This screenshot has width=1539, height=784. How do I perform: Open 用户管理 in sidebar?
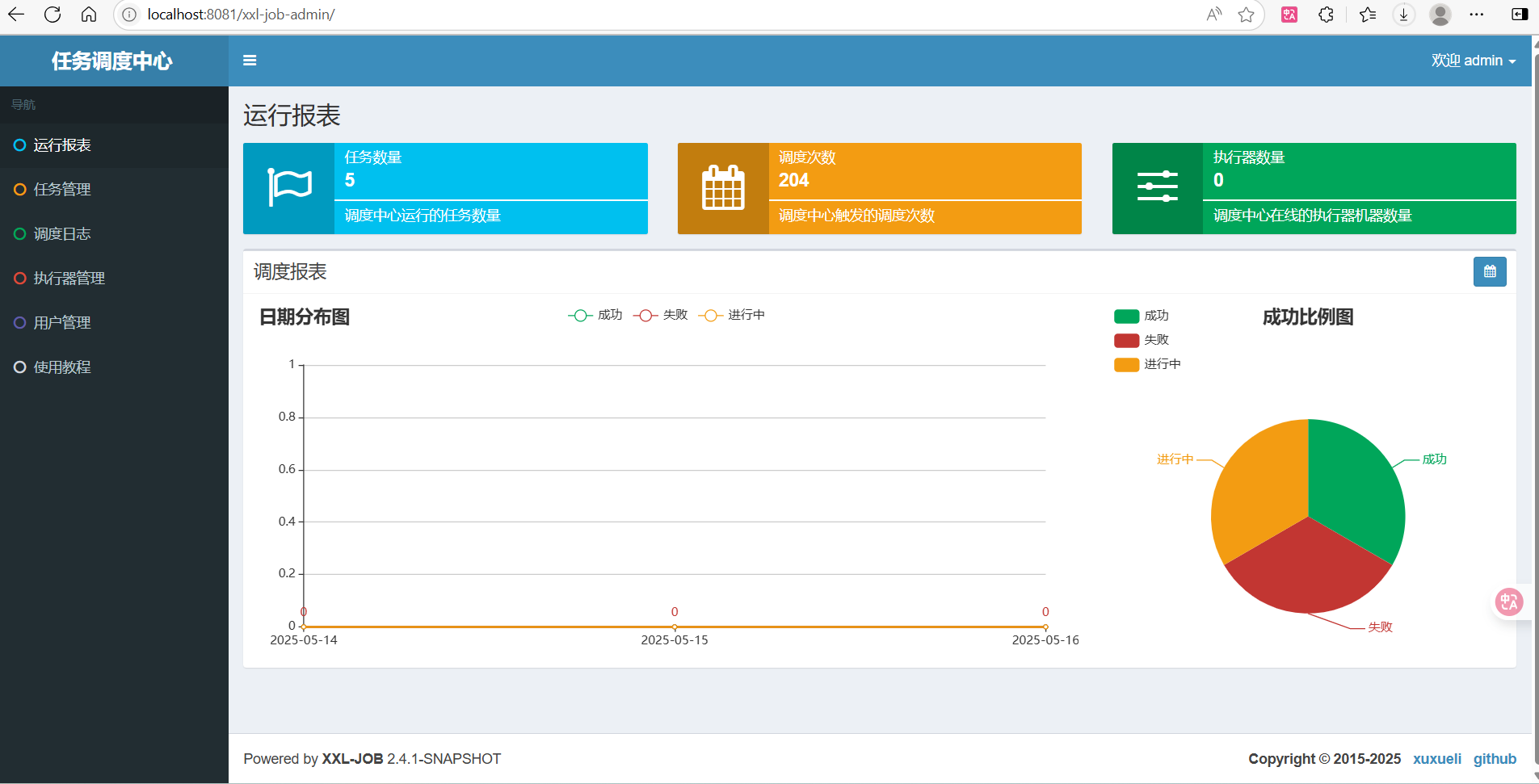point(114,323)
